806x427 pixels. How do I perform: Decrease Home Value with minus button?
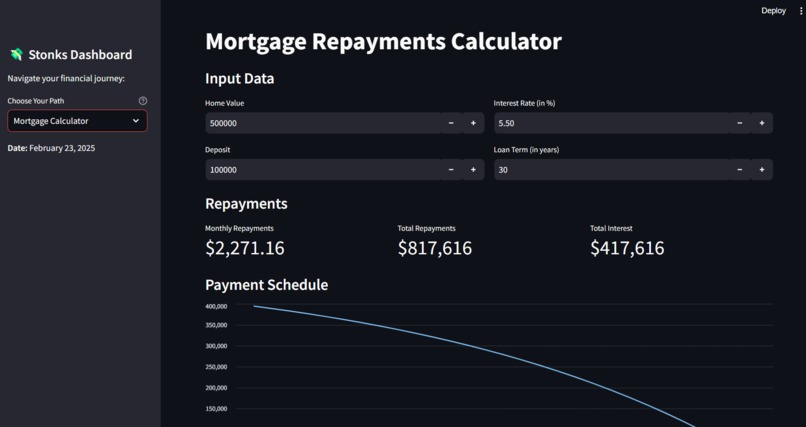[x=451, y=123]
